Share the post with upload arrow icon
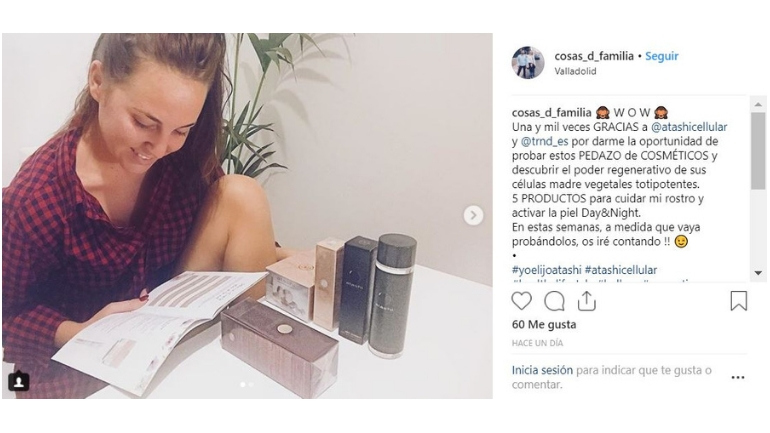 (586, 301)
